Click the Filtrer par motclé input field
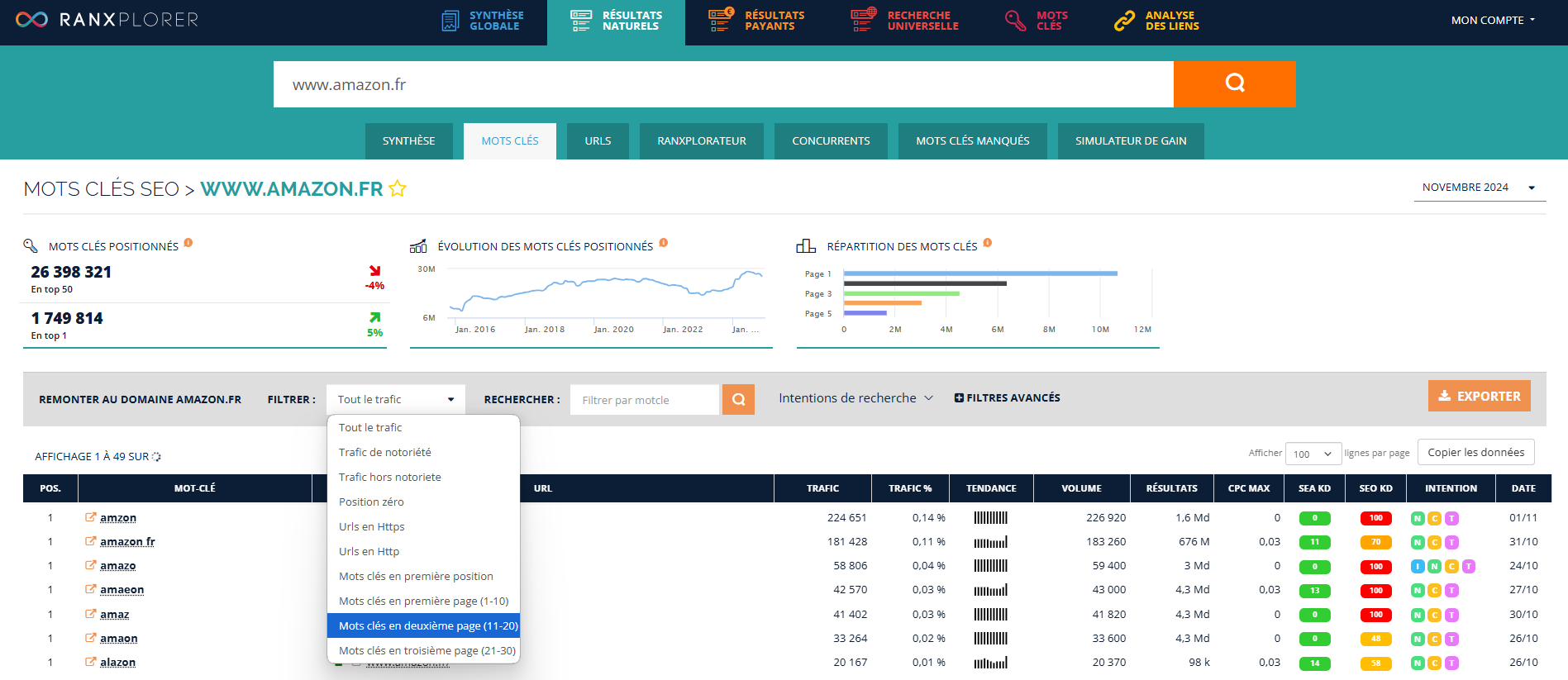 (645, 400)
